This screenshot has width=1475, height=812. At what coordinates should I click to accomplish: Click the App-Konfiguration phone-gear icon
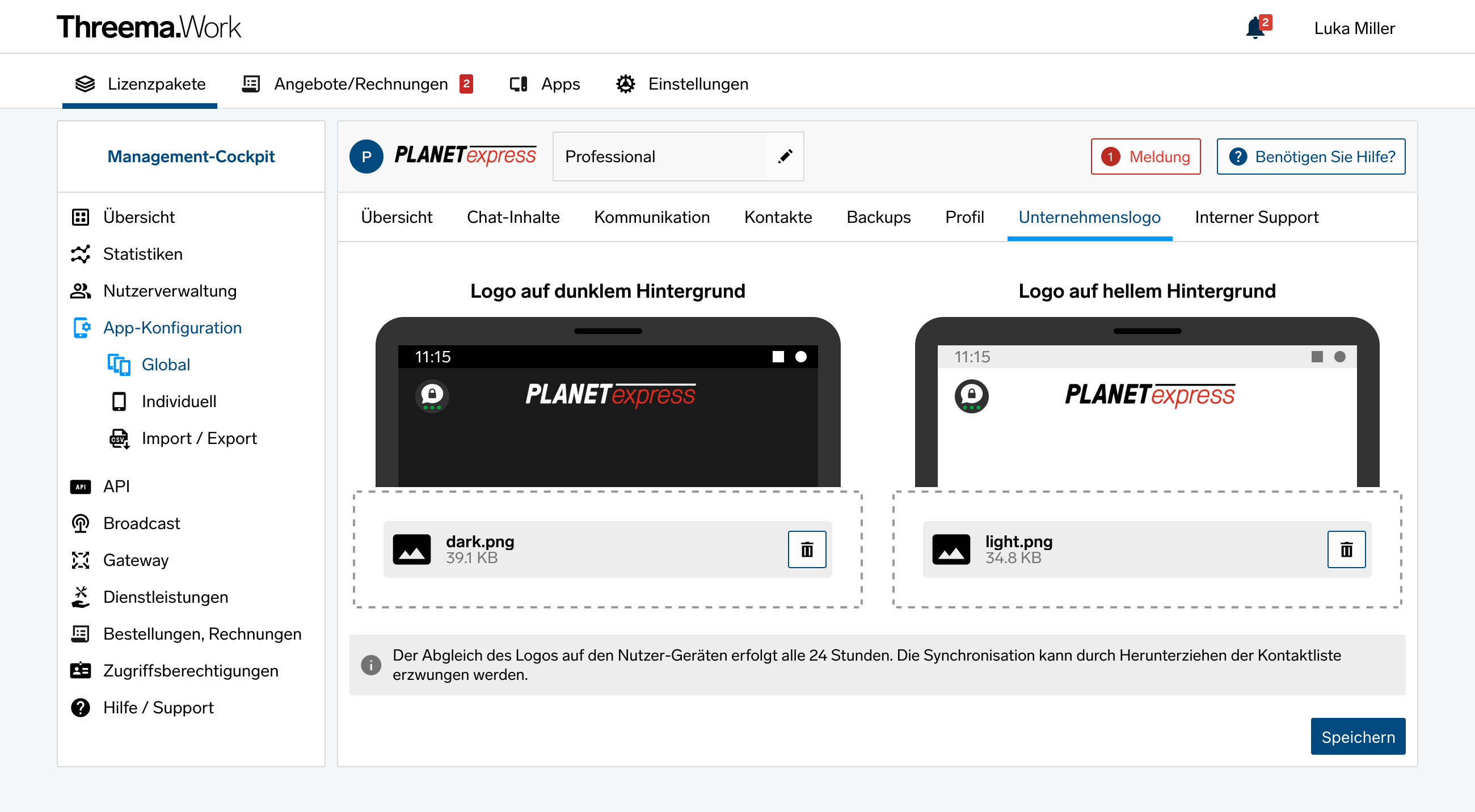point(81,328)
